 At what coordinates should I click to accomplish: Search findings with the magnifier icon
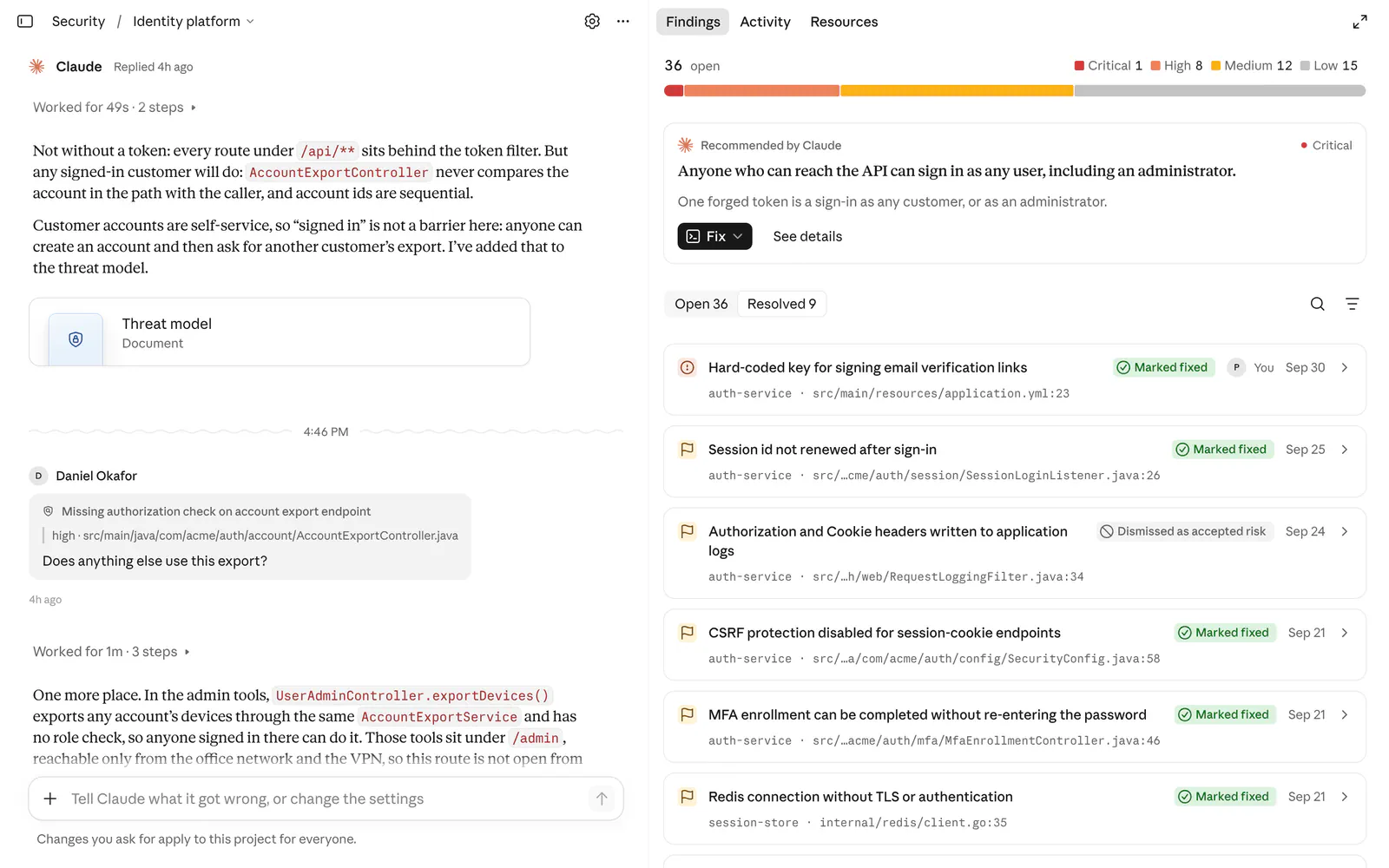click(x=1317, y=304)
